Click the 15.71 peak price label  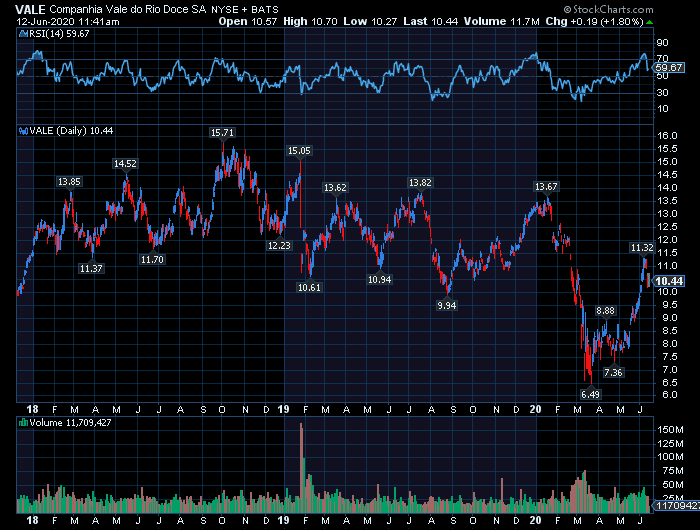pos(222,133)
